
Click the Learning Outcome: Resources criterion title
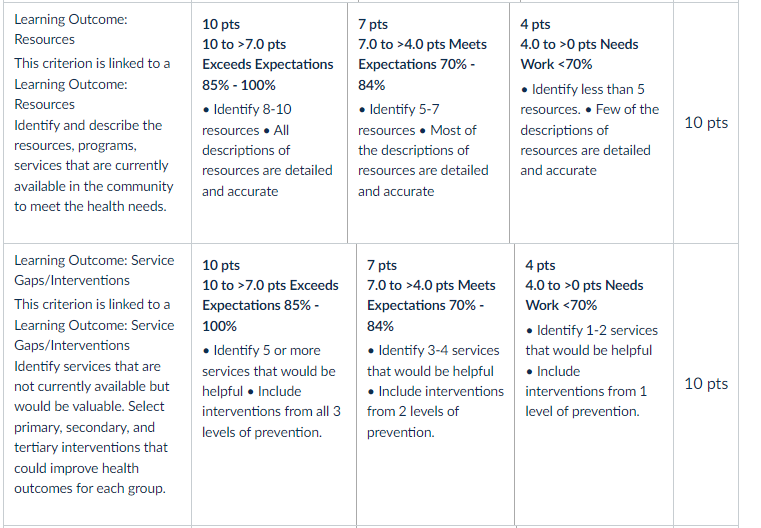71,29
